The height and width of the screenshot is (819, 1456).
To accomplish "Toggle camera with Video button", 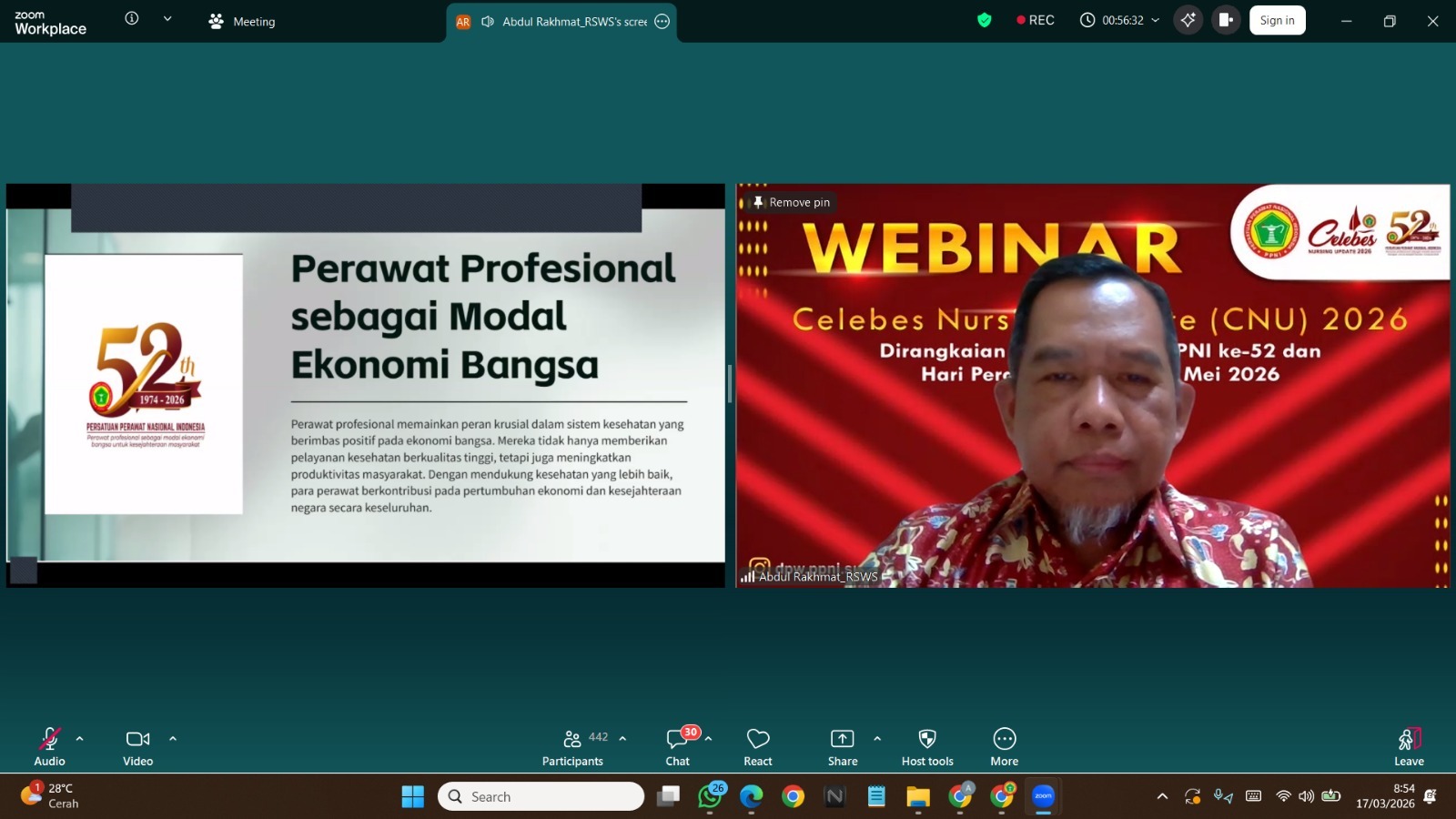I will click(138, 747).
